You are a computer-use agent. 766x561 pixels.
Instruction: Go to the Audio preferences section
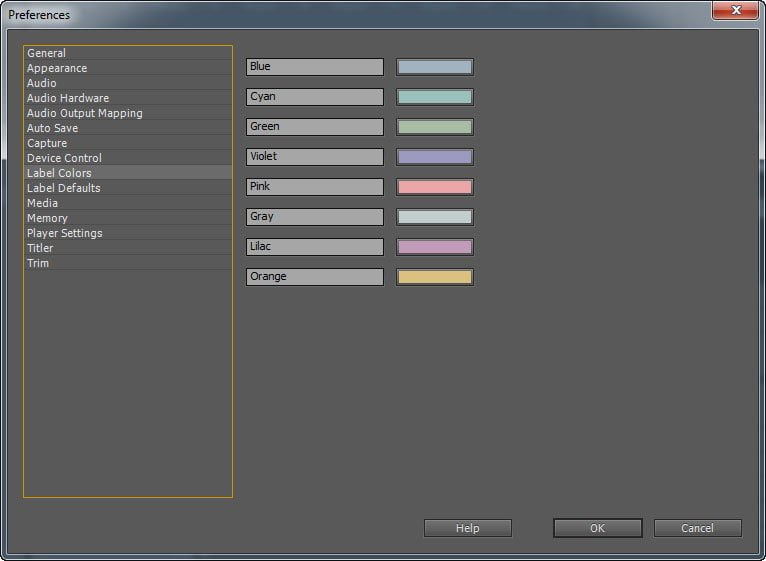[128, 83]
